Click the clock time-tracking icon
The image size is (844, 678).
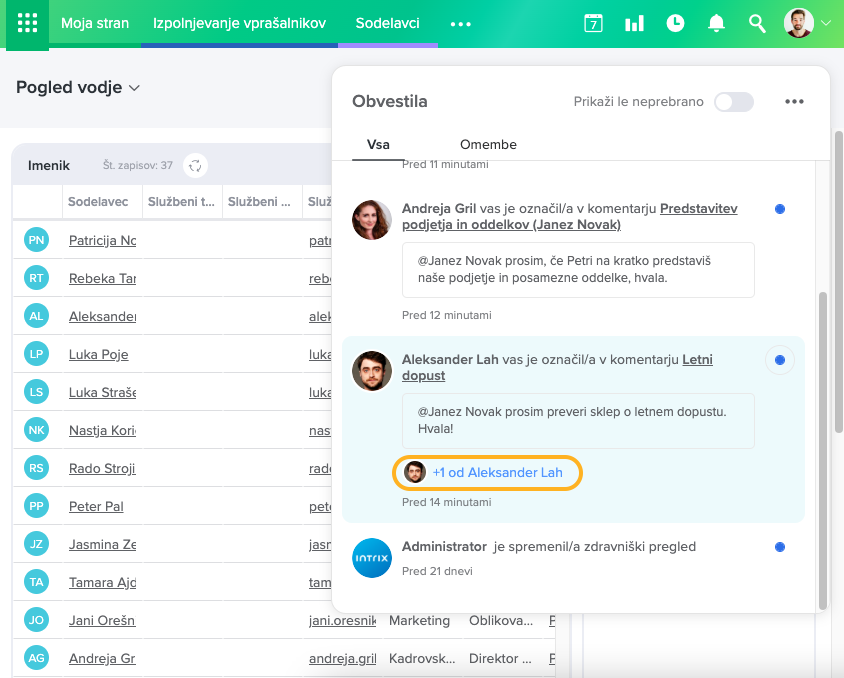(675, 23)
